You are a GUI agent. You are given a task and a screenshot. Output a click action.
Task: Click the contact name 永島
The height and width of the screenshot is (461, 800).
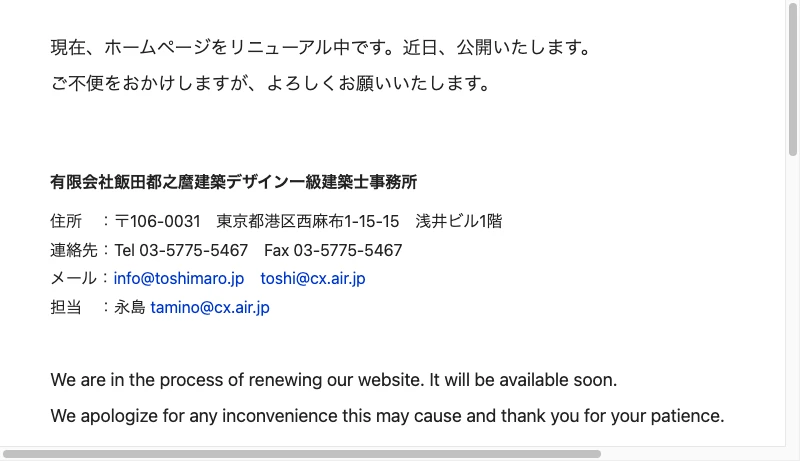click(x=130, y=308)
